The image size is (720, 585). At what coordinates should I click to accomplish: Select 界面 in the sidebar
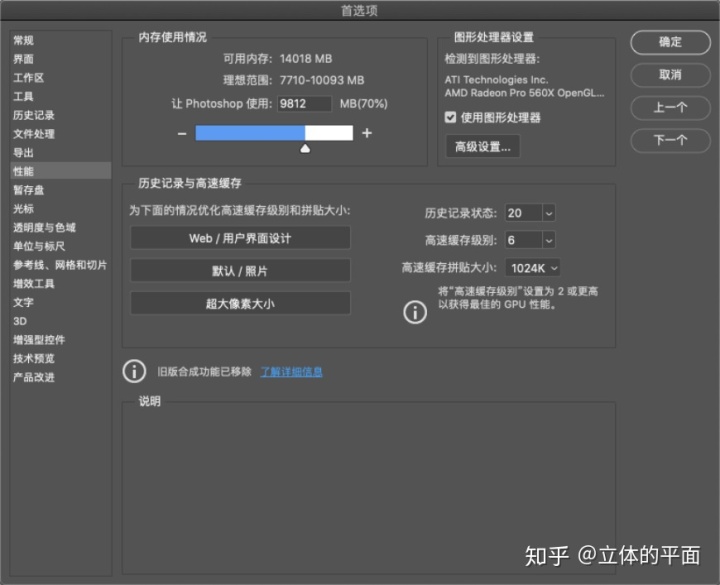[x=60, y=59]
